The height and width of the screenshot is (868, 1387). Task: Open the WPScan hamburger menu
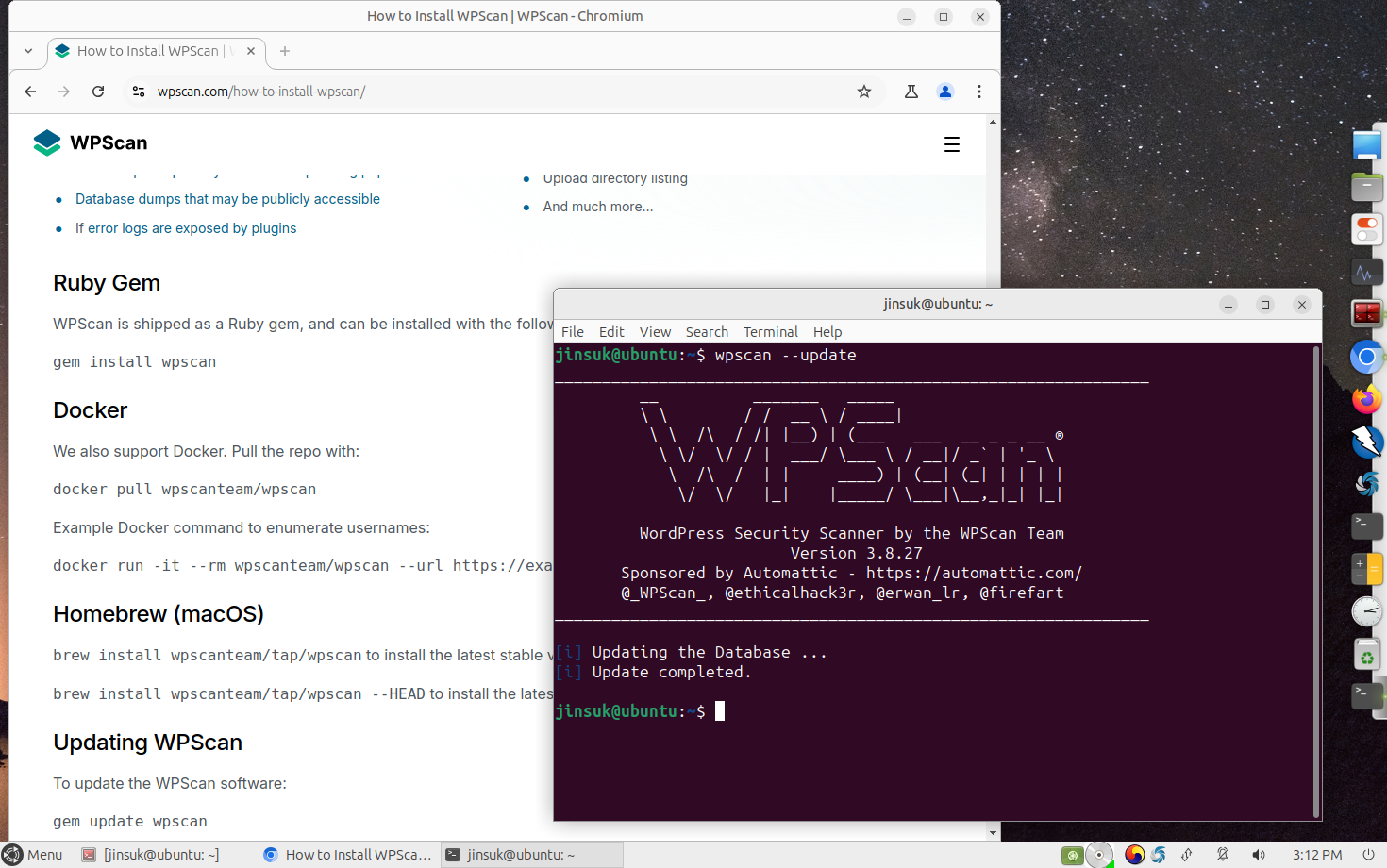tap(952, 144)
